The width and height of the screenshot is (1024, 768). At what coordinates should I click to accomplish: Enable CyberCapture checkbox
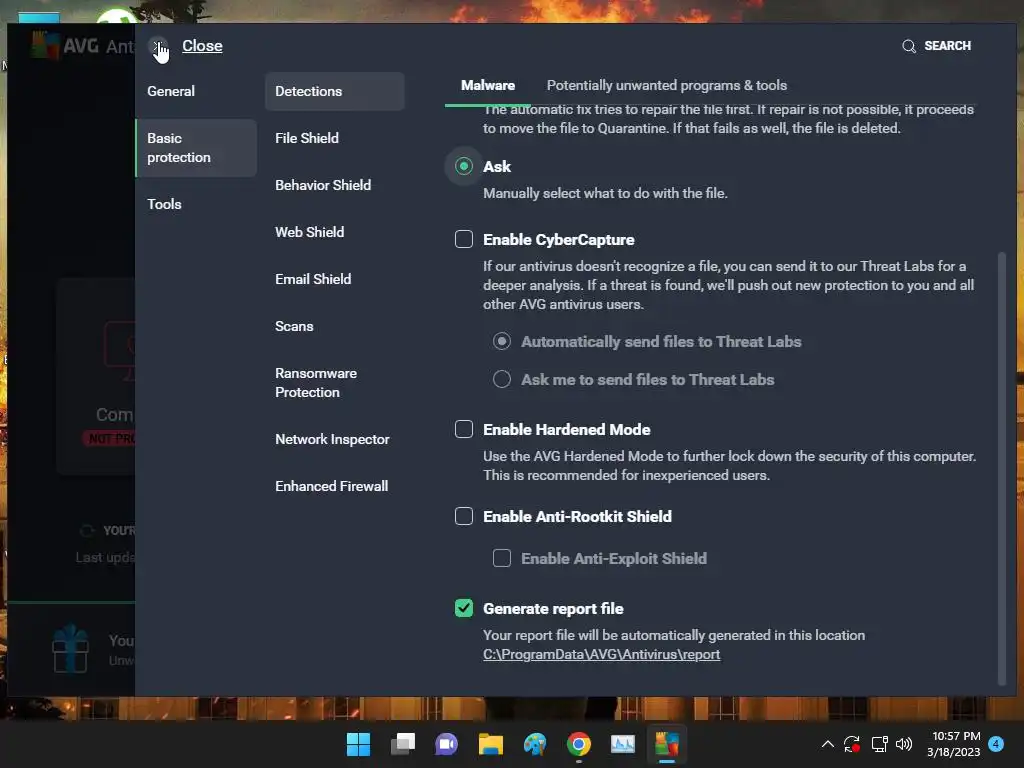464,239
